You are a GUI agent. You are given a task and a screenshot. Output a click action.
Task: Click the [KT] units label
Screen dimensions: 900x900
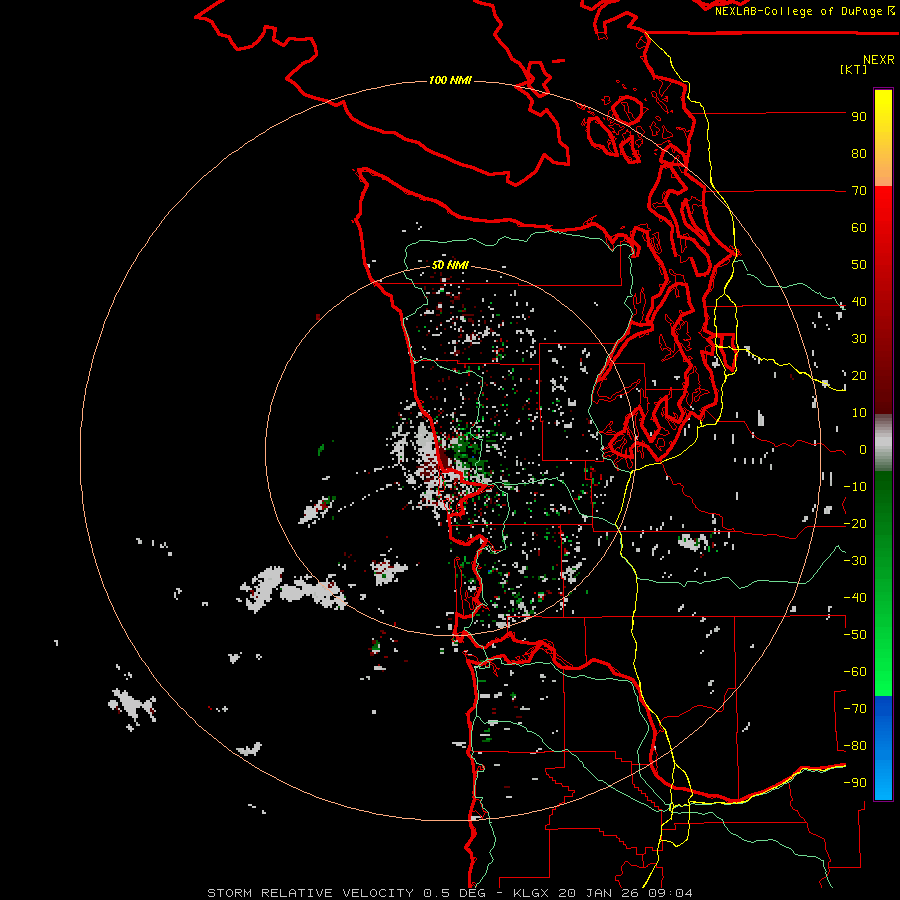(x=853, y=69)
